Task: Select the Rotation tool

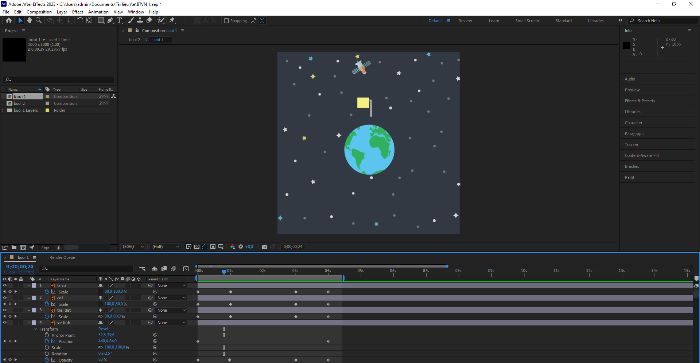Action: pyautogui.click(x=79, y=21)
